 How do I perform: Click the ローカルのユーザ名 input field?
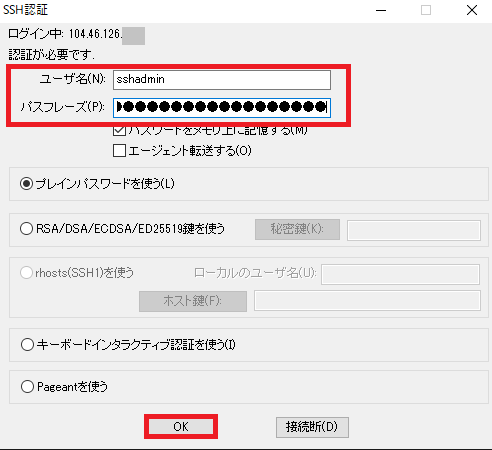click(401, 275)
